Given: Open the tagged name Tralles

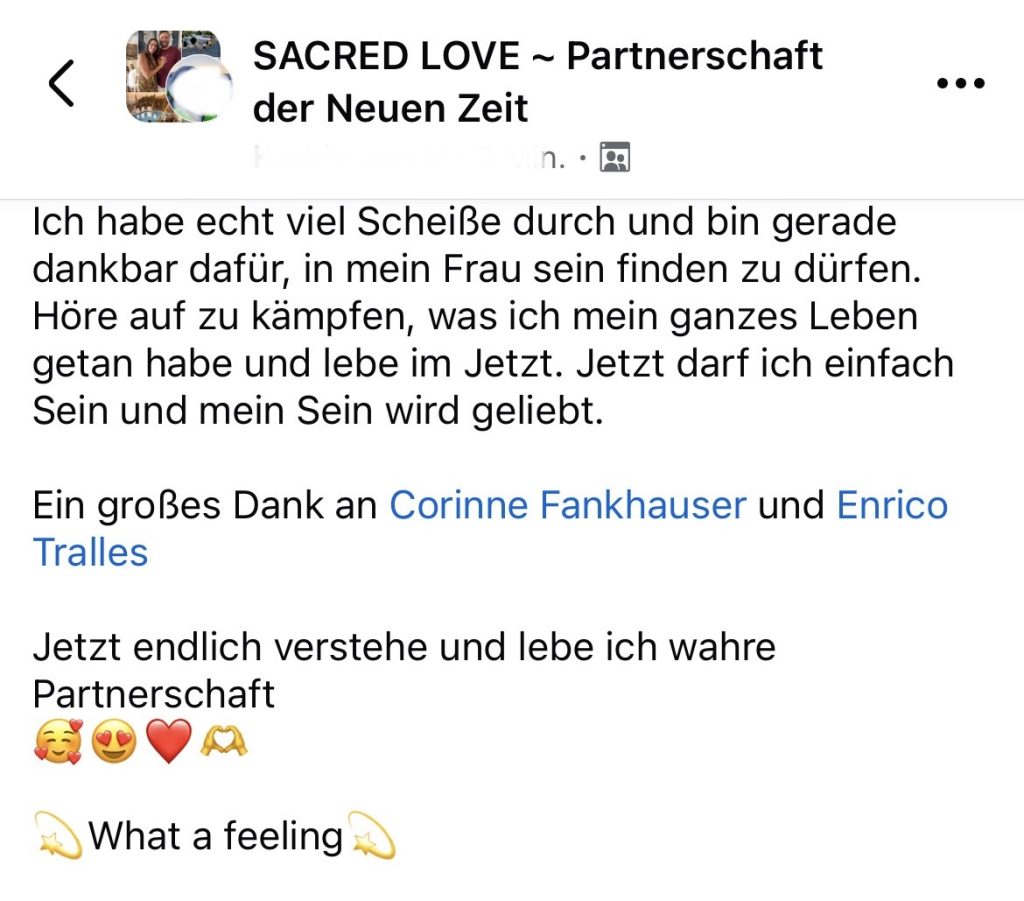Looking at the screenshot, I should pos(90,553).
